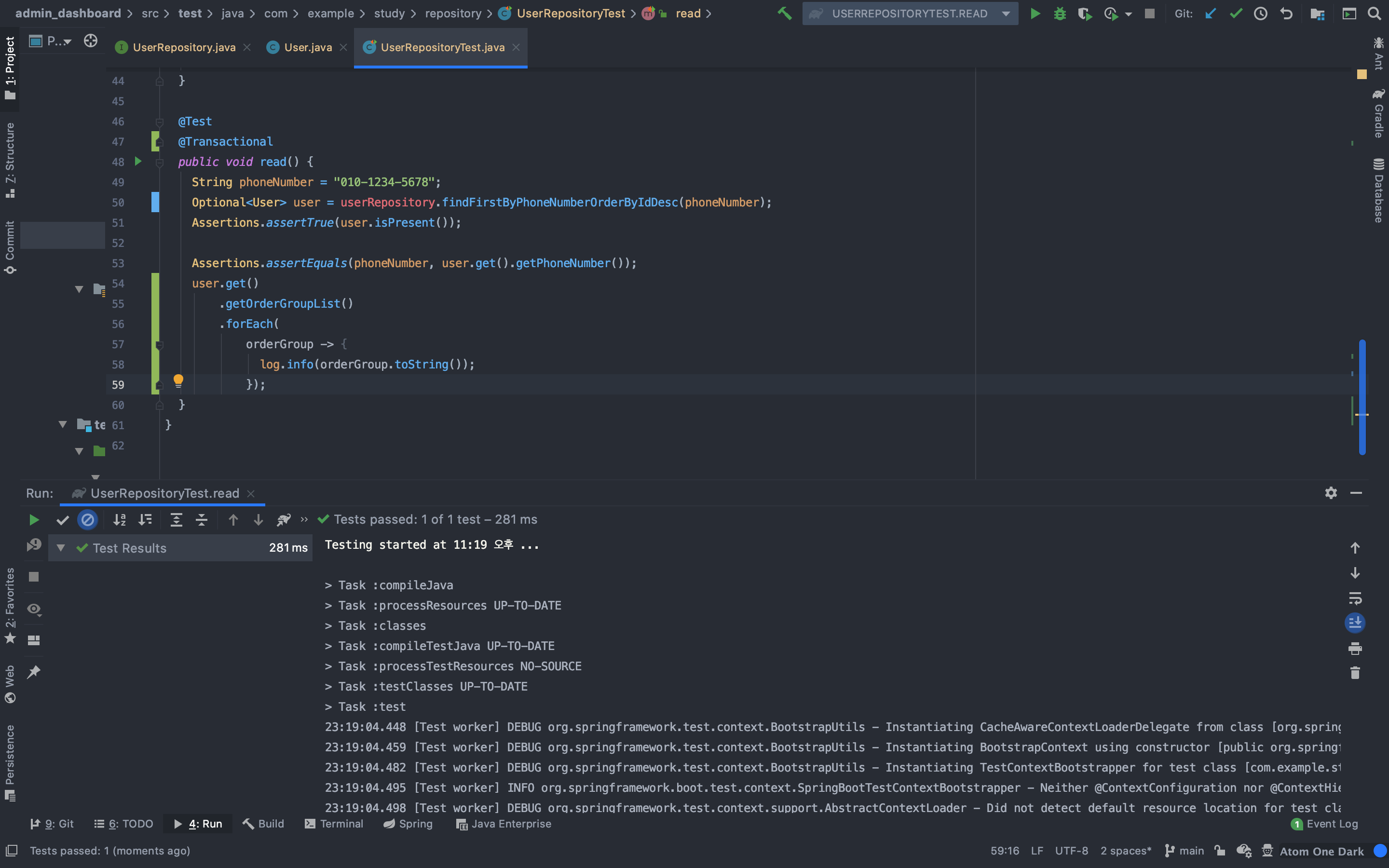The height and width of the screenshot is (868, 1389).
Task: Open the Event Log
Action: point(1325,824)
